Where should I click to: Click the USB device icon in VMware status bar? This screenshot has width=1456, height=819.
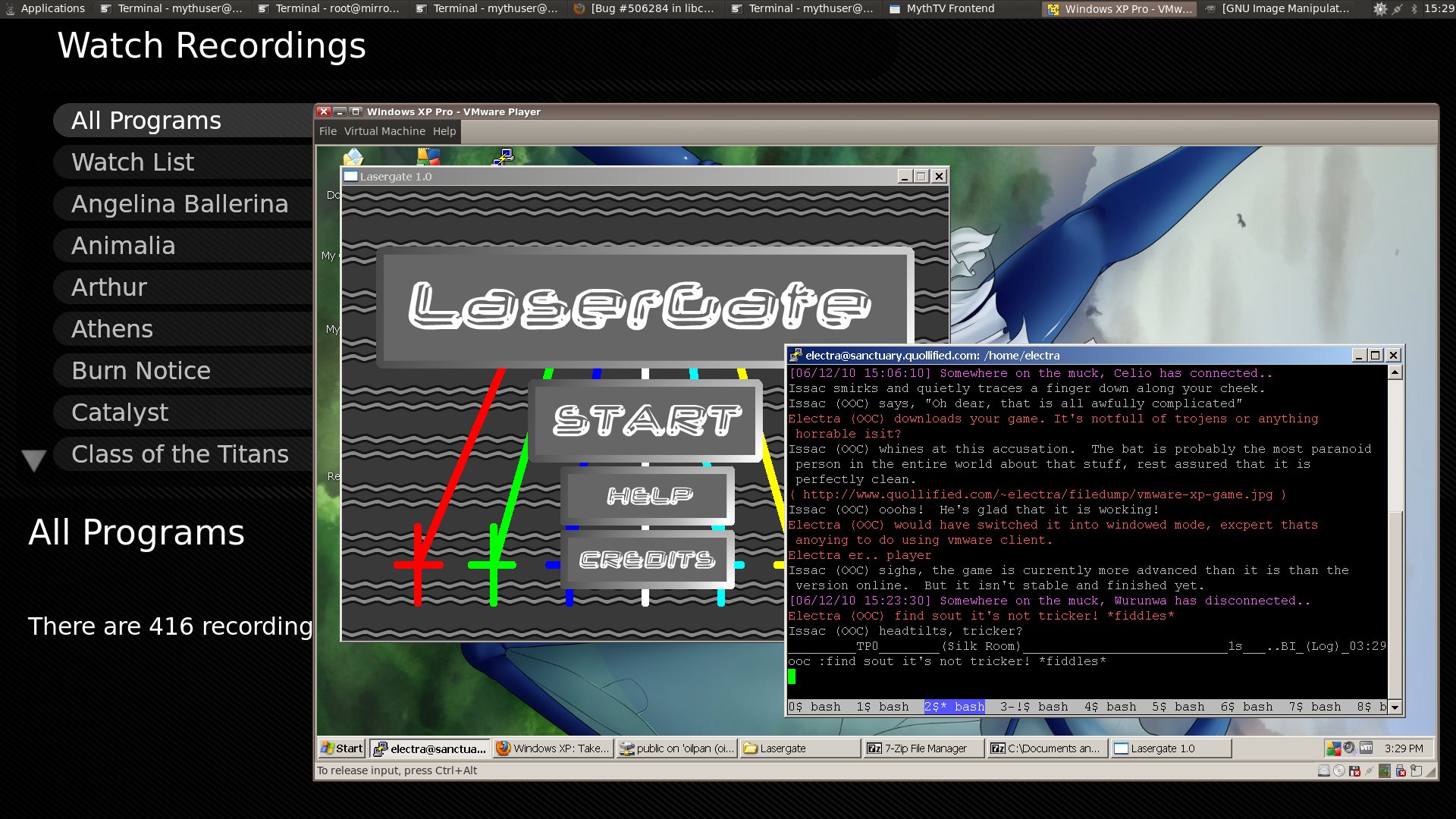(x=1401, y=770)
